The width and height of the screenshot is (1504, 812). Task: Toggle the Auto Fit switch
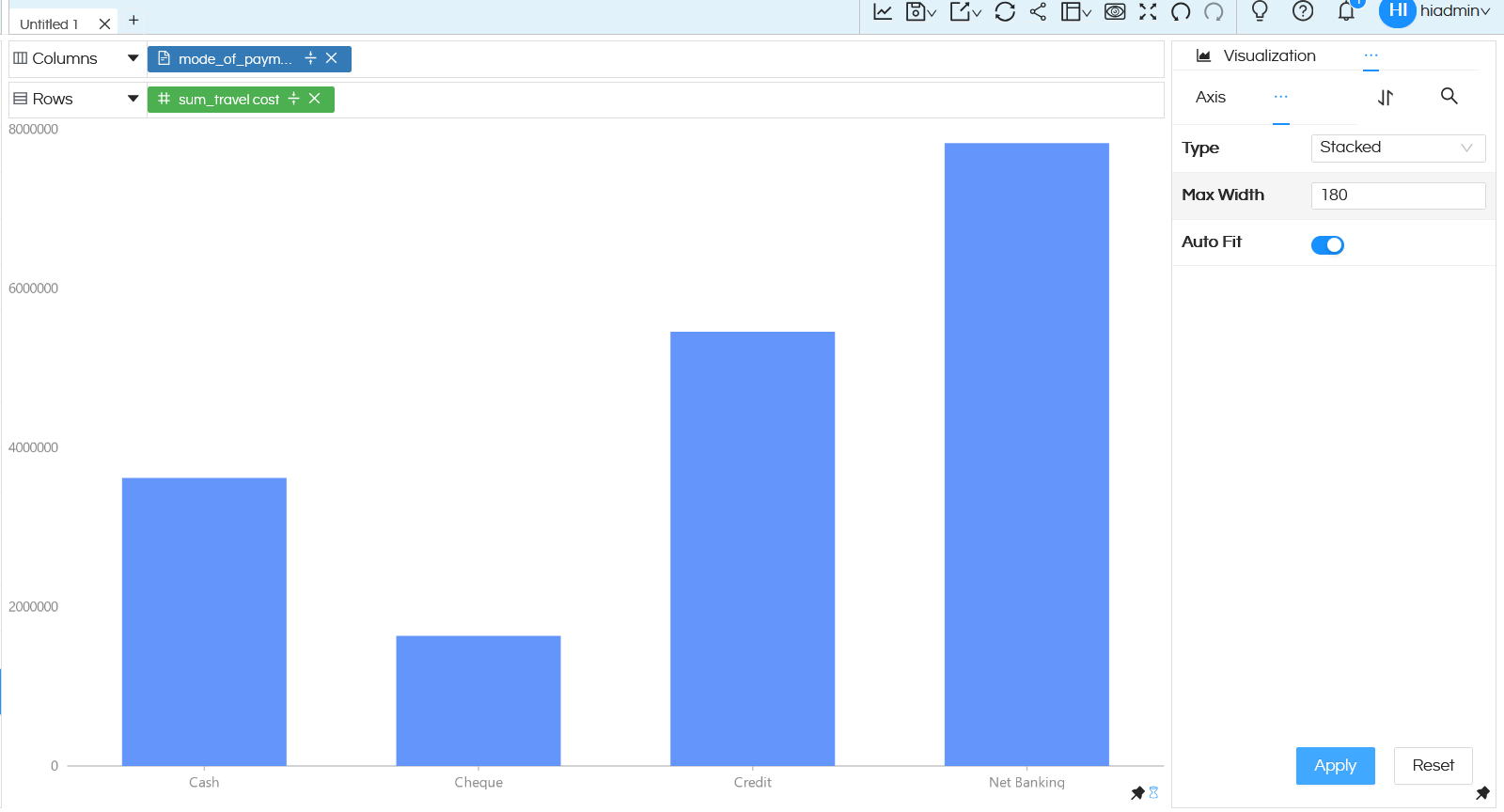pyautogui.click(x=1327, y=244)
